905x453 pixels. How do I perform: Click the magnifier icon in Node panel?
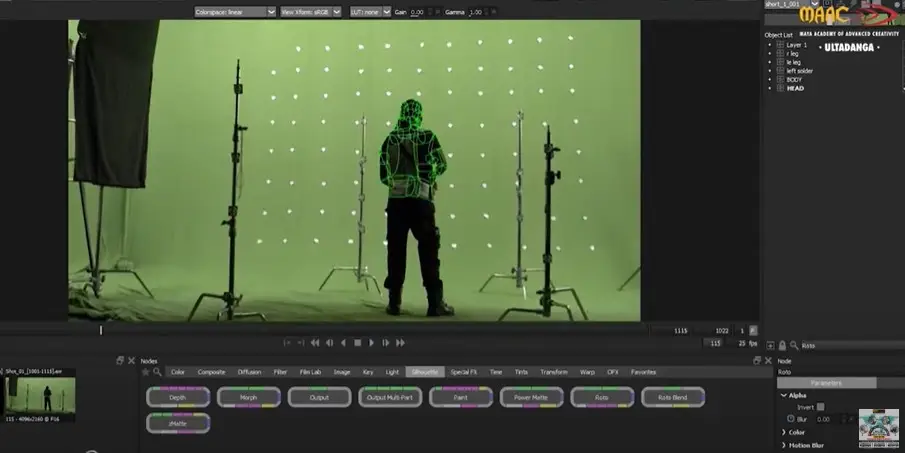click(x=794, y=345)
